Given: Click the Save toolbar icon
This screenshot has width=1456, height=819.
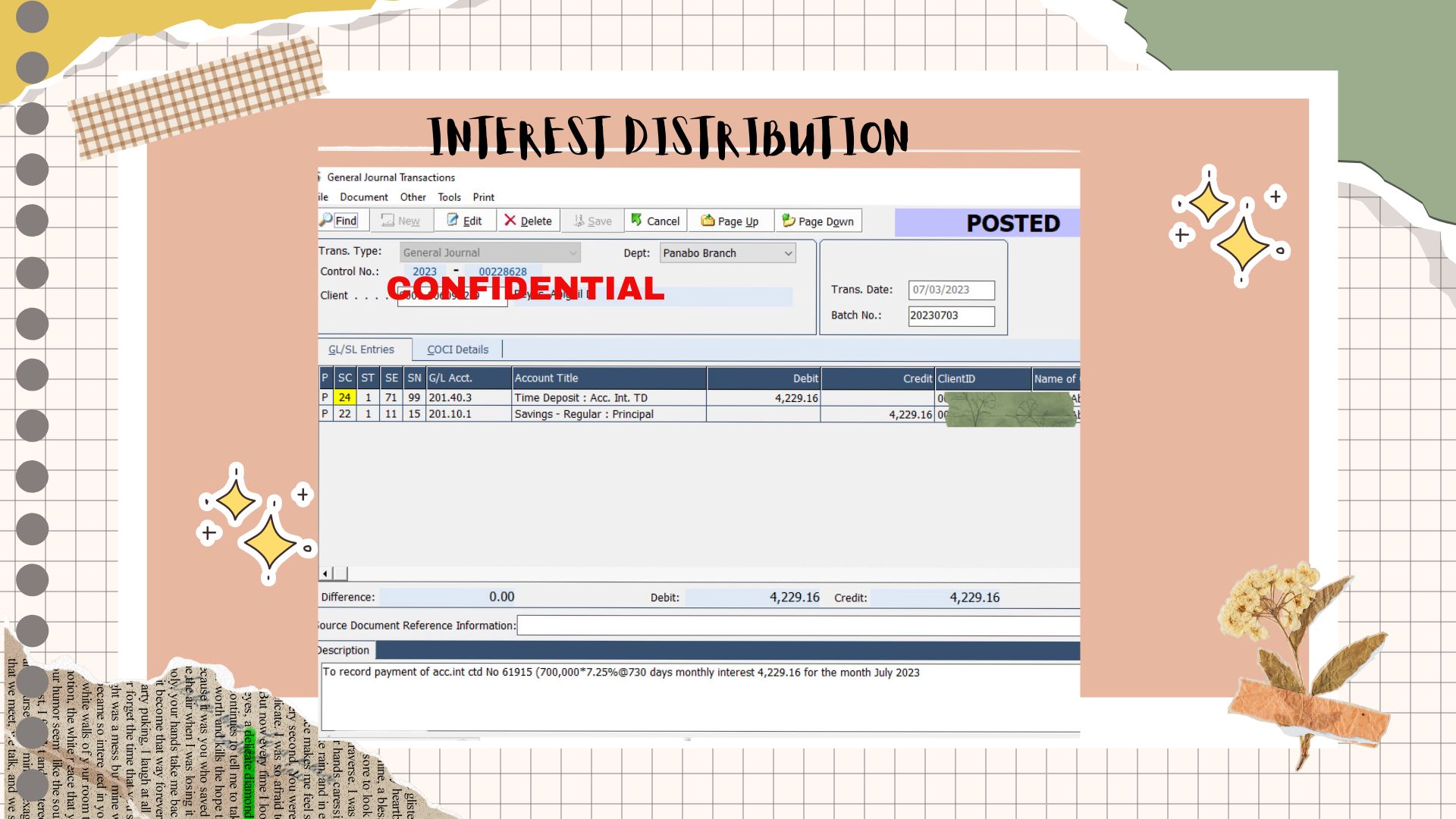Looking at the screenshot, I should (579, 220).
